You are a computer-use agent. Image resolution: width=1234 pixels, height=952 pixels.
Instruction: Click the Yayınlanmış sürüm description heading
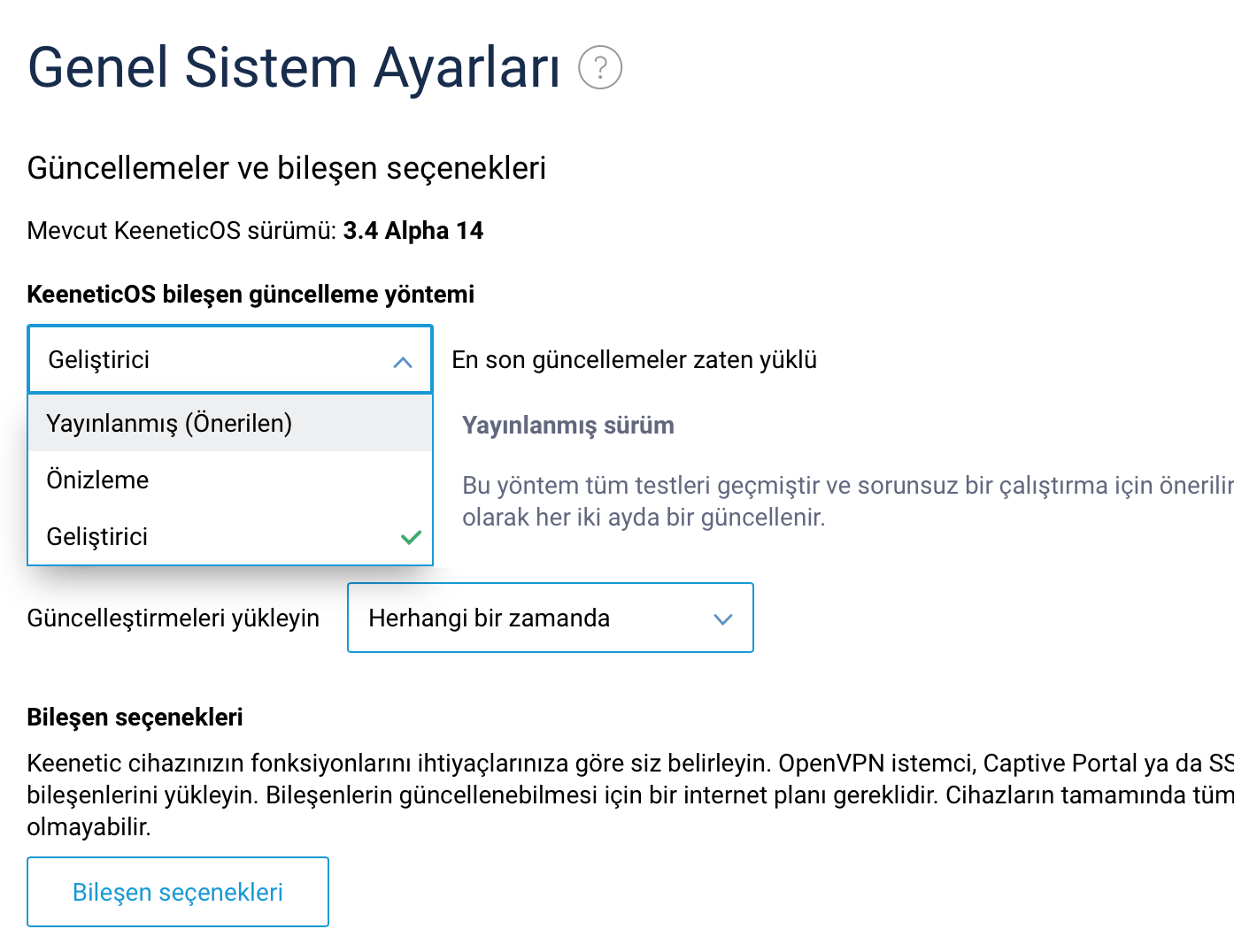pos(568,426)
